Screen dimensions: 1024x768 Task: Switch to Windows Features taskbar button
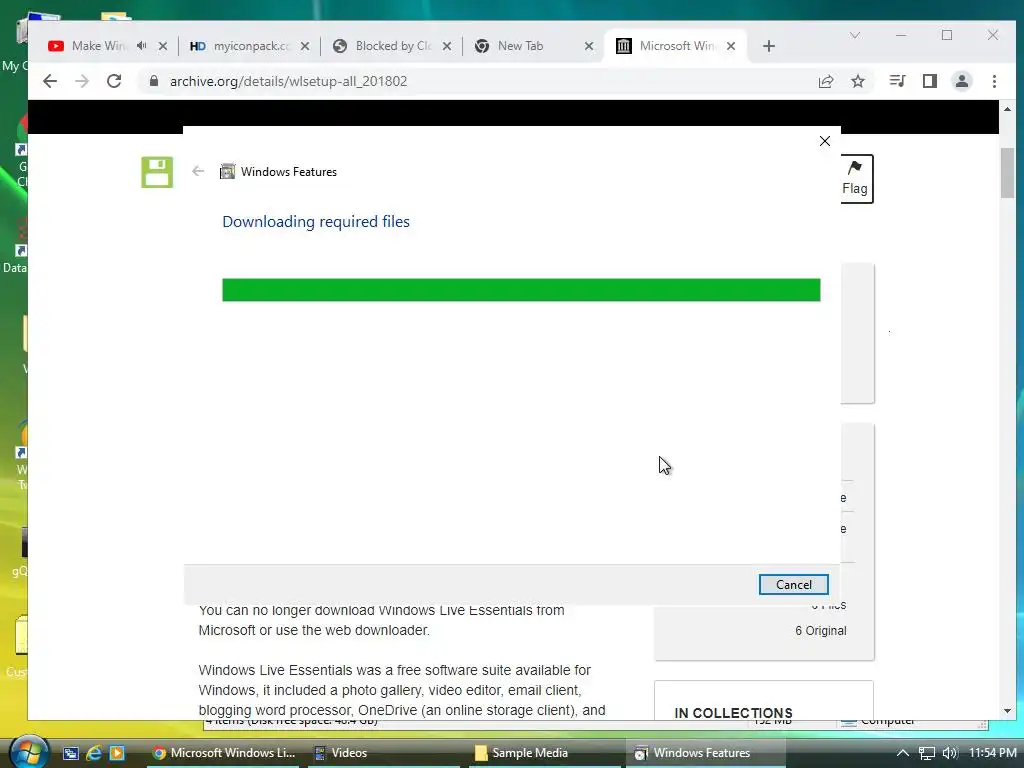coord(705,753)
